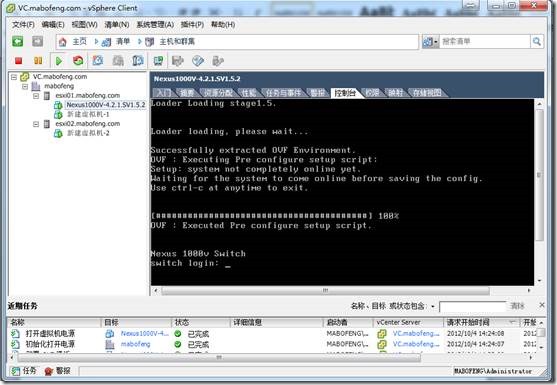Select 新建虚拟机-2 in the tree
Screen dimensions: 557x385
(x=88, y=133)
